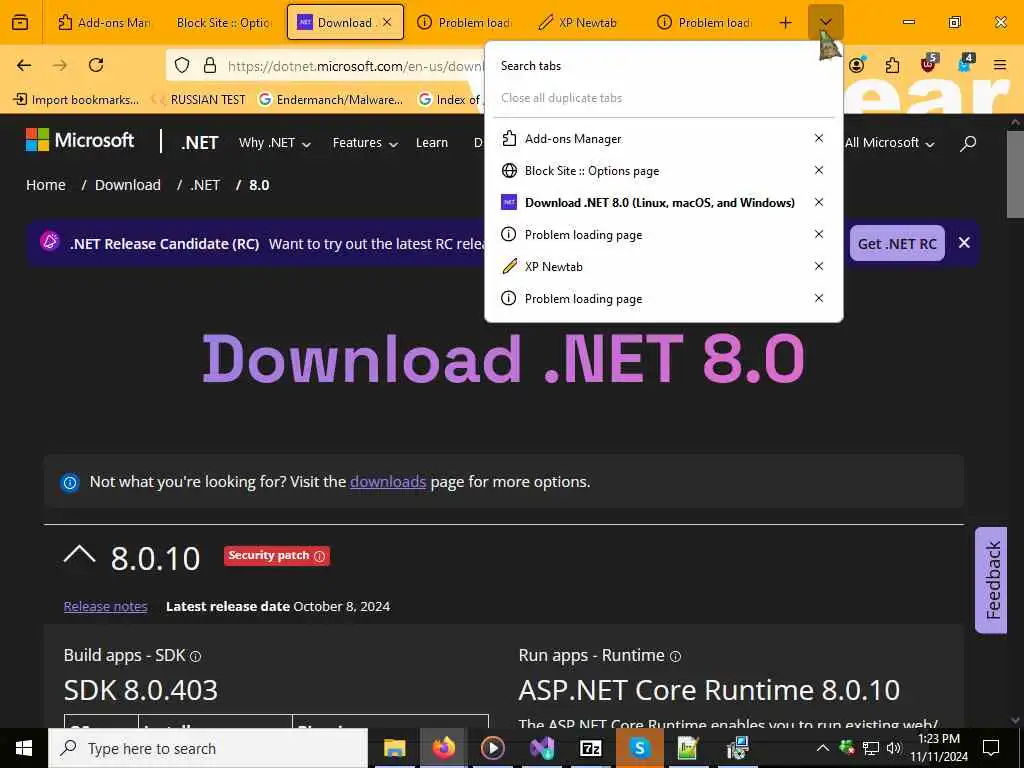Viewport: 1024px width, 768px height.
Task: Open Endermanch/Malware bookmark
Action: pyautogui.click(x=331, y=100)
